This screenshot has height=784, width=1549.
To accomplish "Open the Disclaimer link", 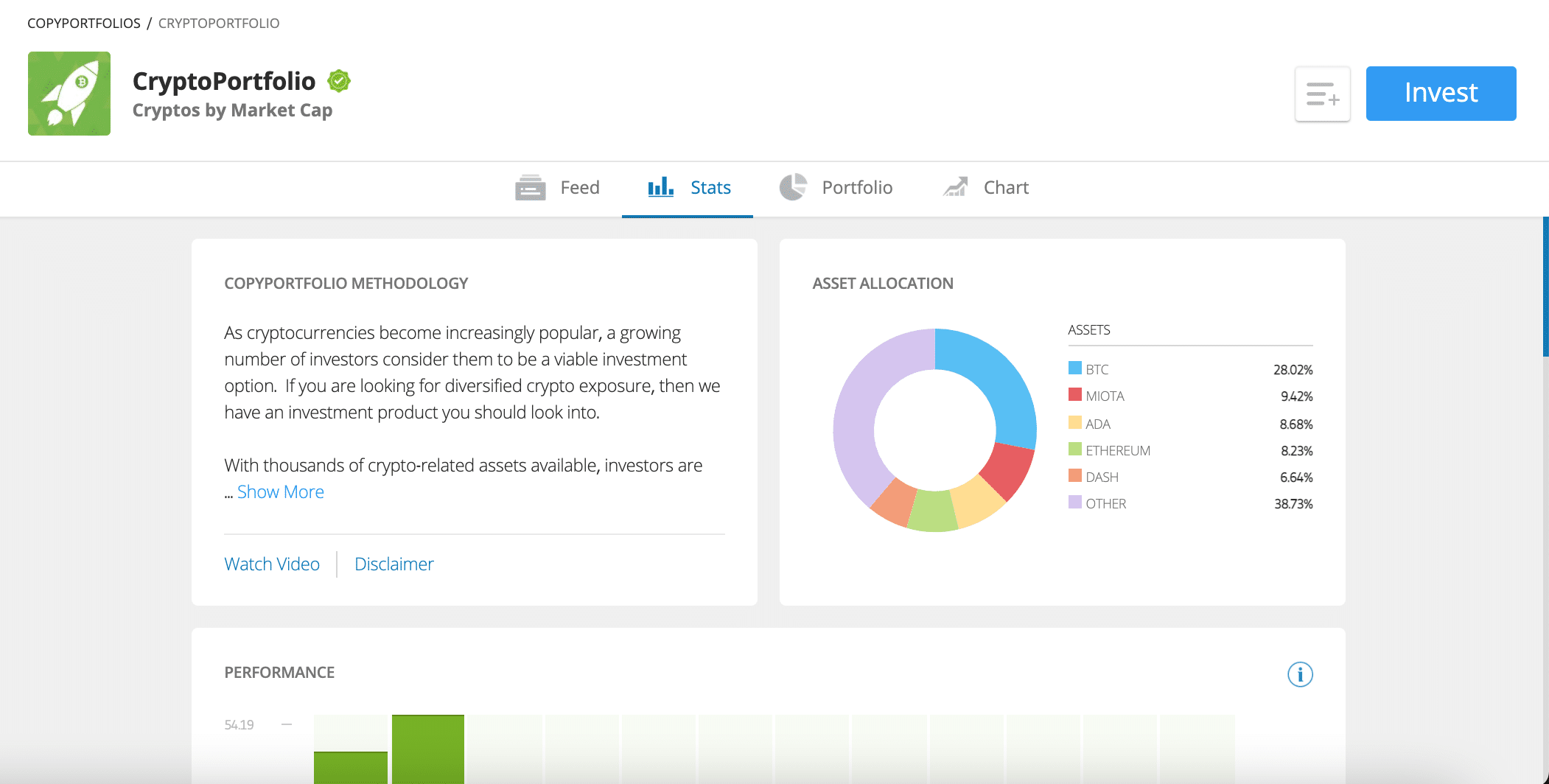I will [x=394, y=564].
